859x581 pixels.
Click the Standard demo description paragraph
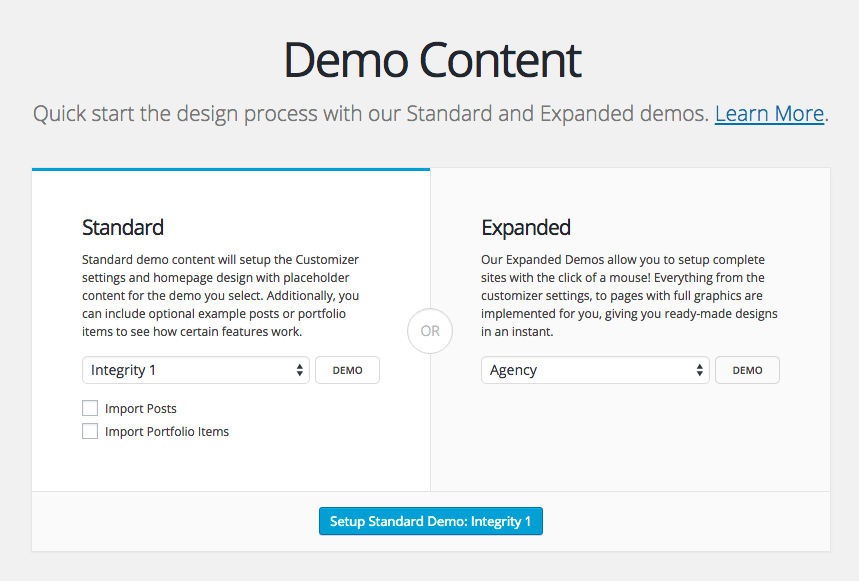click(221, 296)
